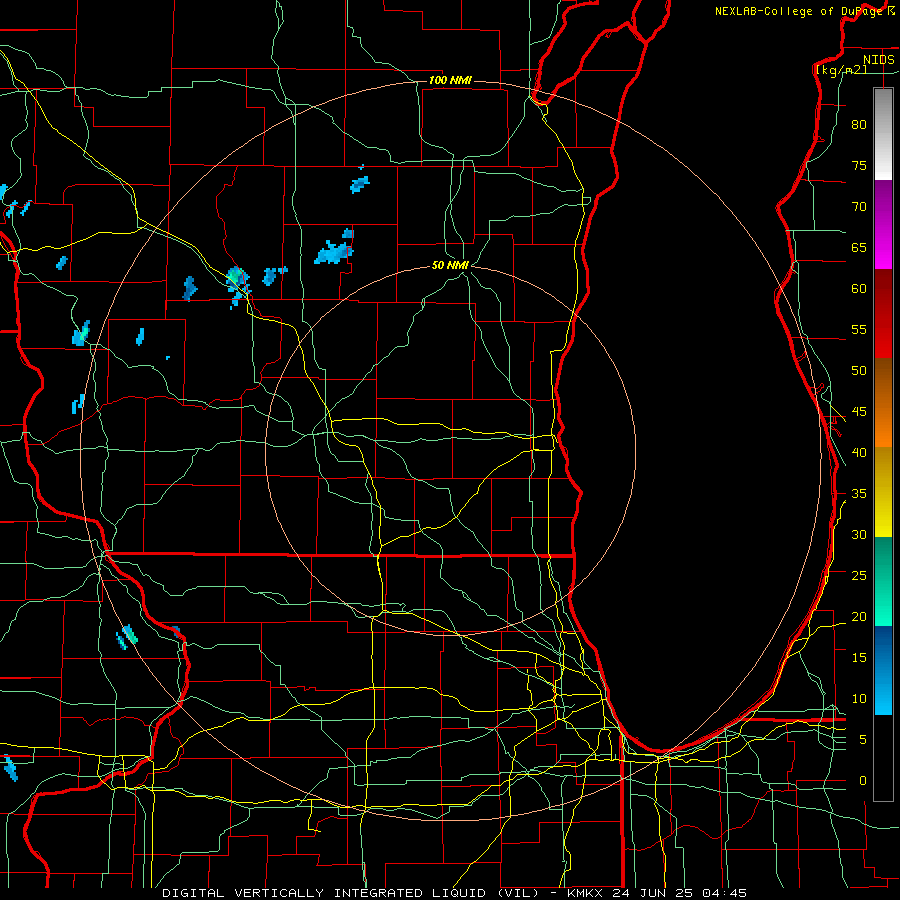The image size is (900, 900).
Task: Click the 5 value on the color scale
Action: tap(863, 740)
